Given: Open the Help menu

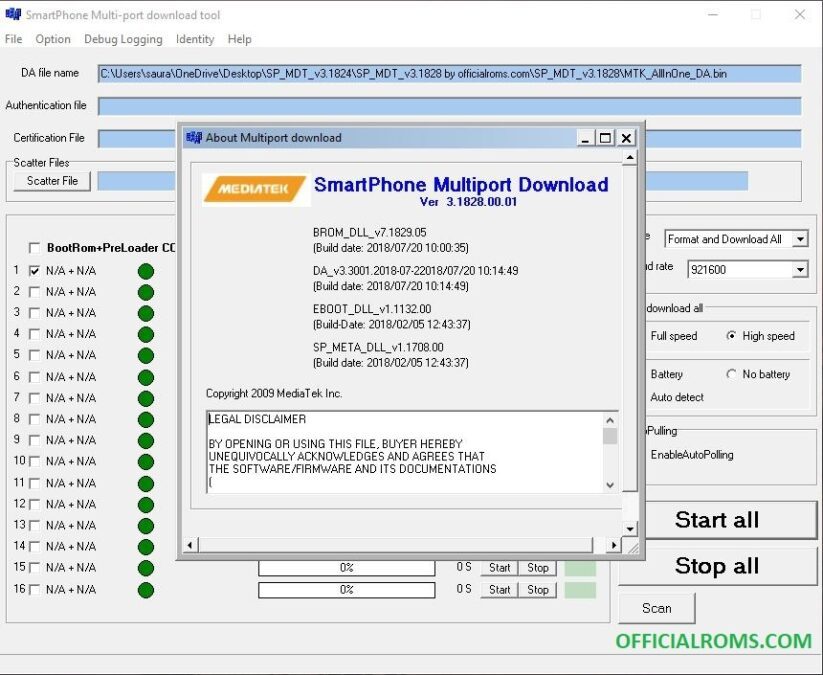Looking at the screenshot, I should (239, 39).
